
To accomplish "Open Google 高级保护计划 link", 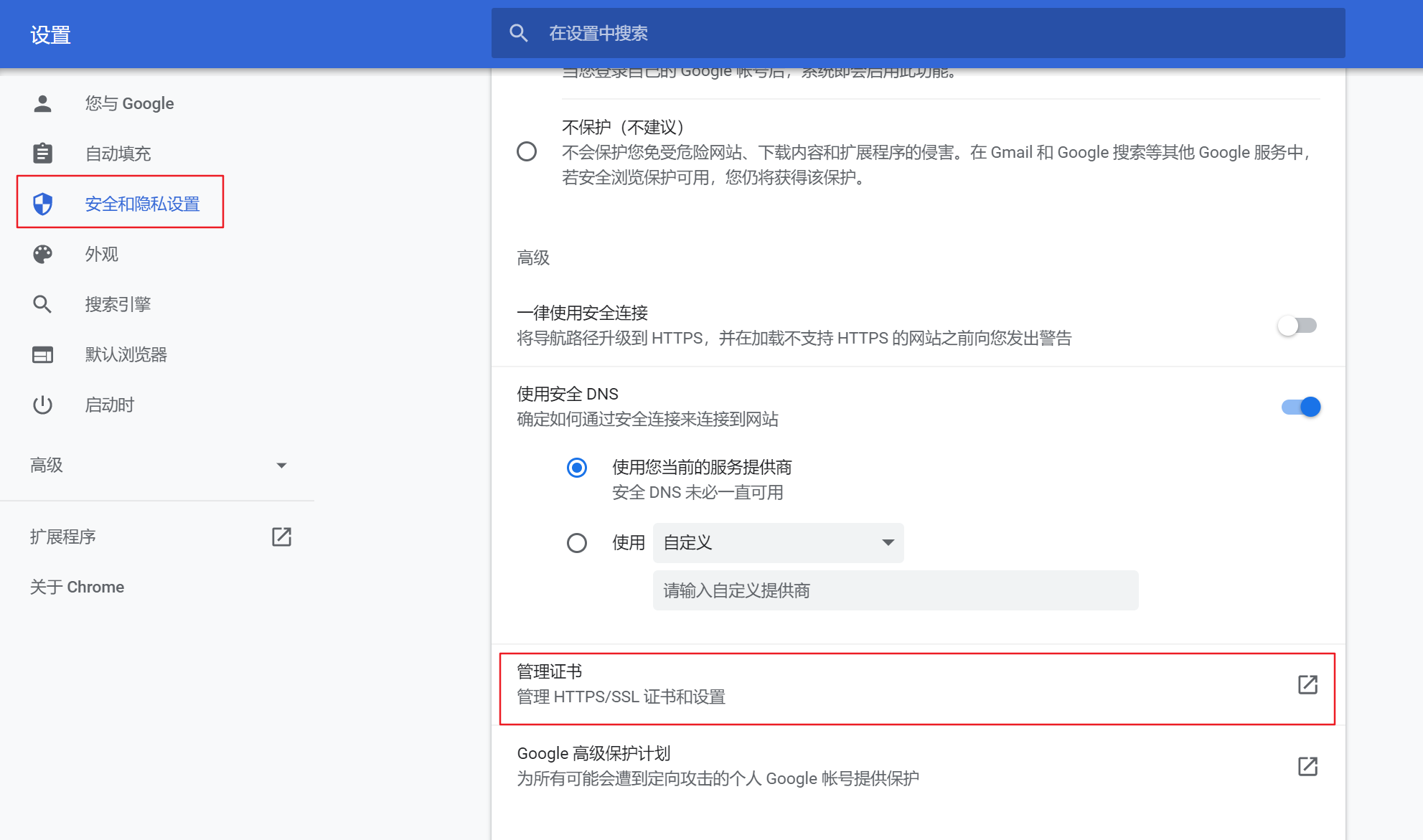I will [1308, 766].
